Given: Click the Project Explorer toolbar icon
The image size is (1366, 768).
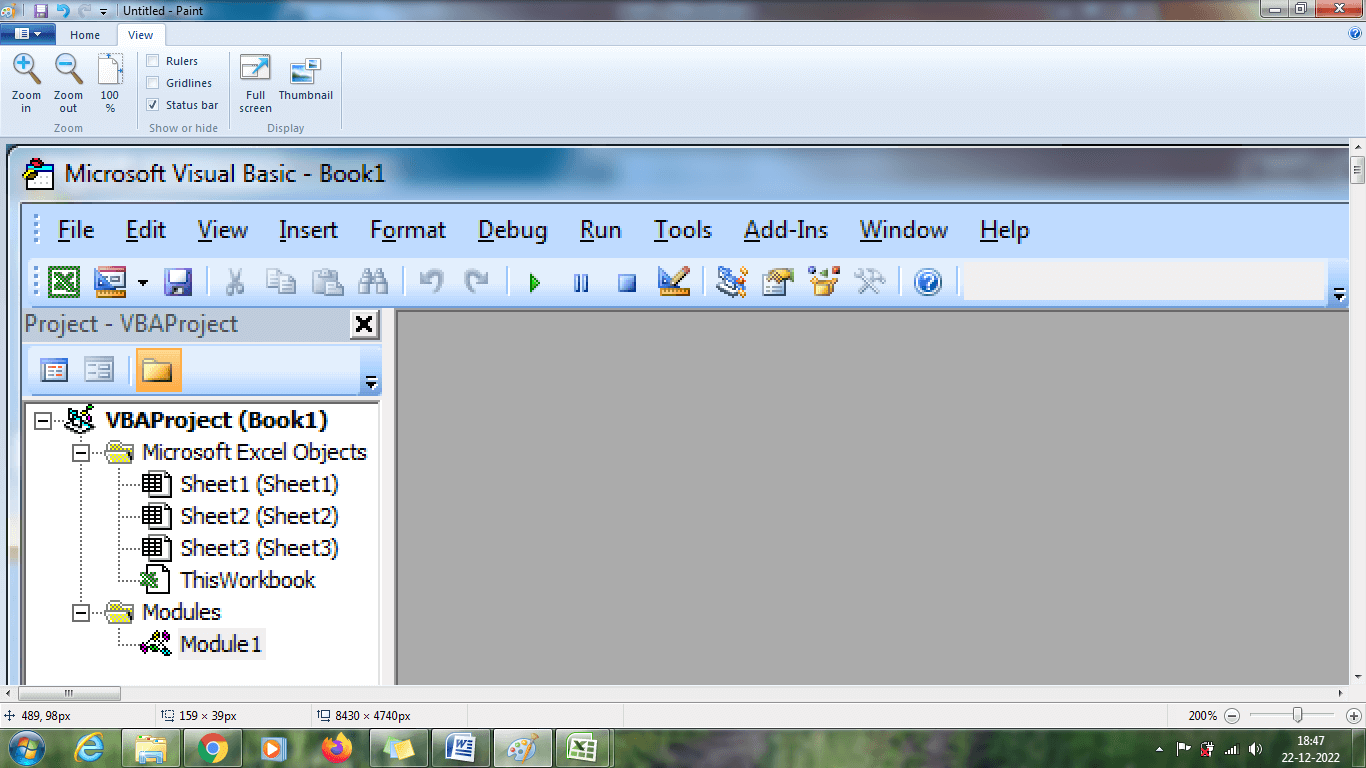Looking at the screenshot, I should (x=732, y=282).
